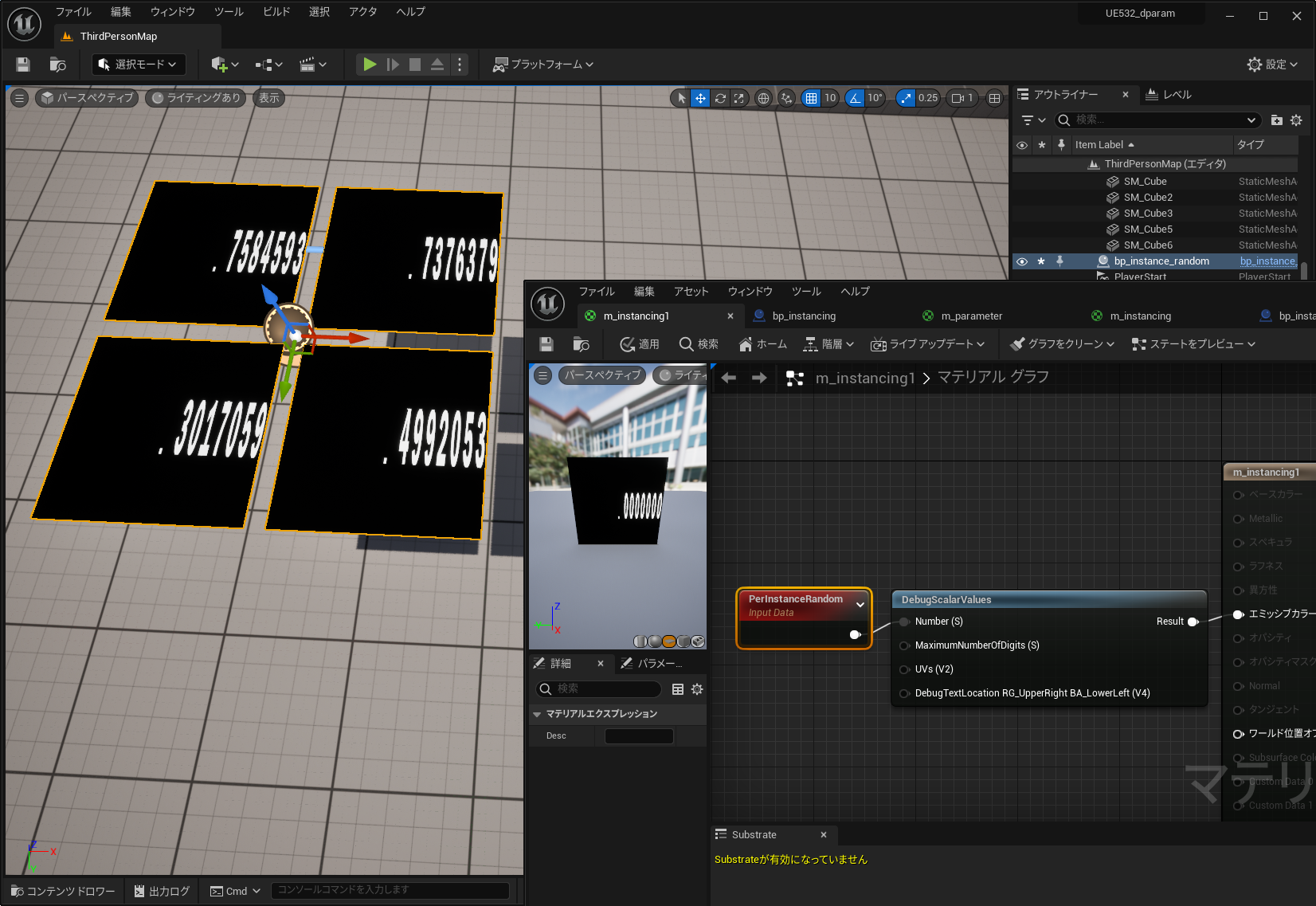Click the Play in editor button
Screen dimensions: 1316x906
[370, 65]
